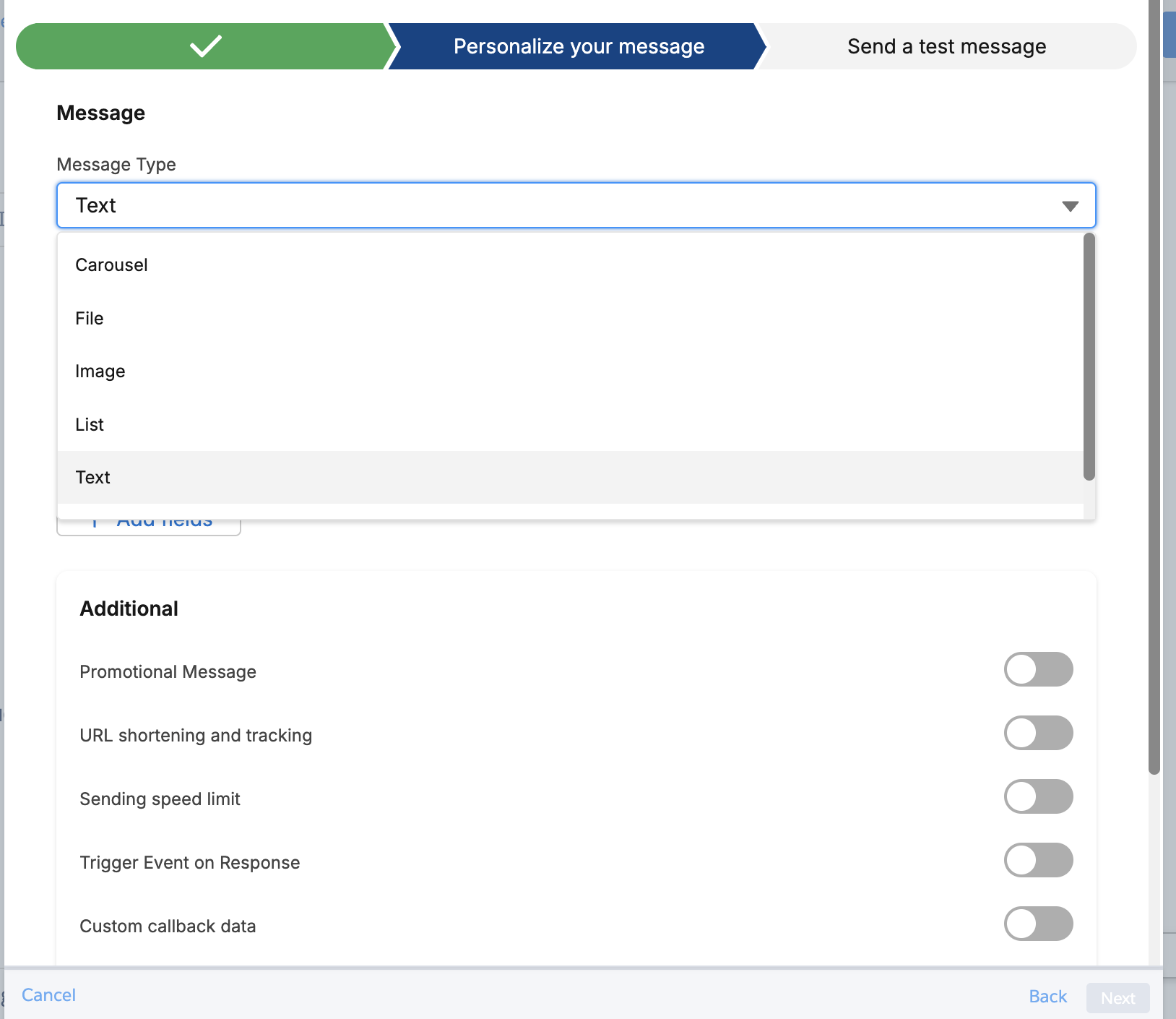This screenshot has height=1019, width=1176.
Task: Enable Custom callback data
Action: (x=1039, y=924)
